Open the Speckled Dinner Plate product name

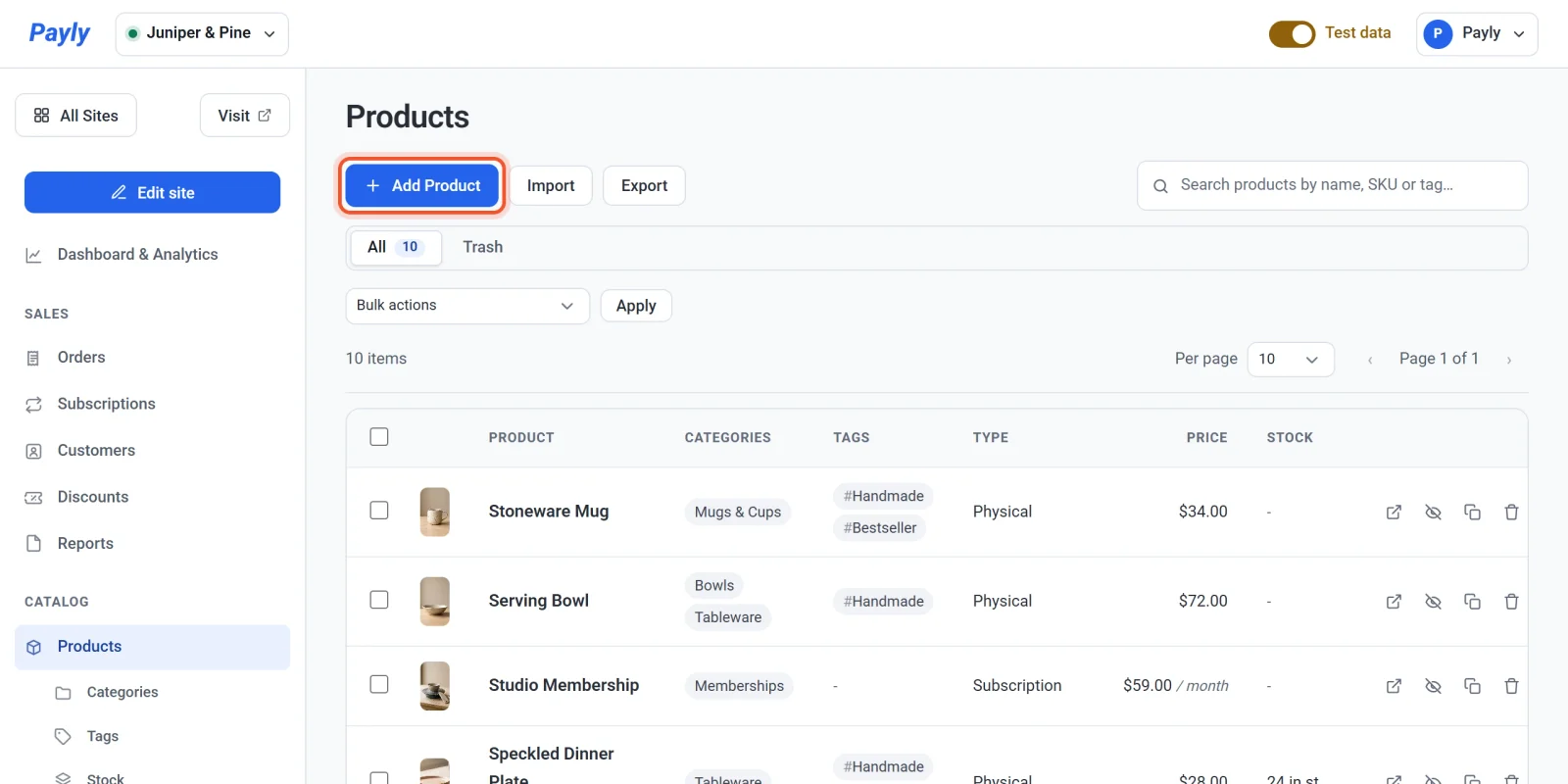pyautogui.click(x=552, y=765)
